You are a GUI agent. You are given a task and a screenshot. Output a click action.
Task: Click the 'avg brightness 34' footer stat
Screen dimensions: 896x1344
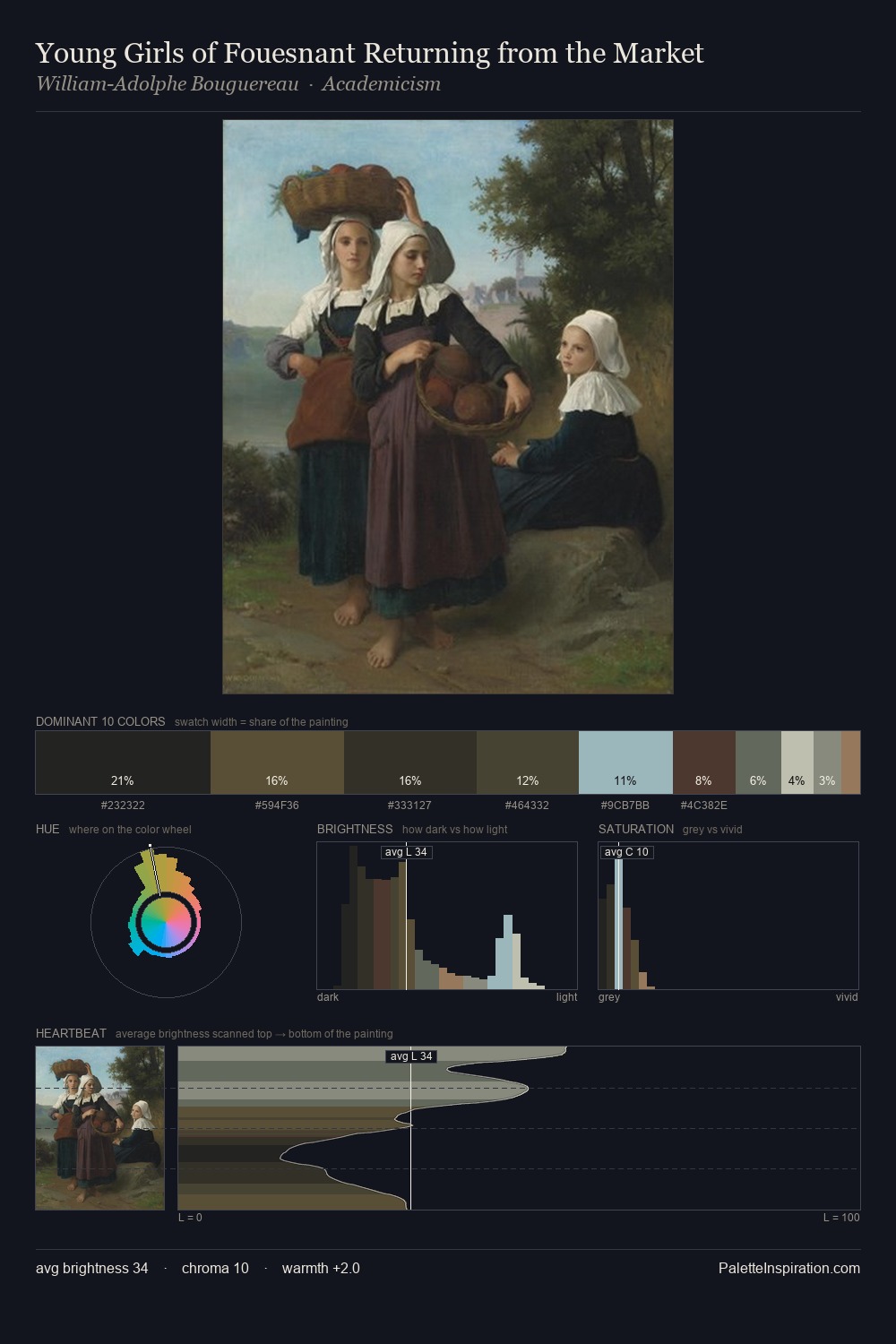click(x=92, y=1268)
